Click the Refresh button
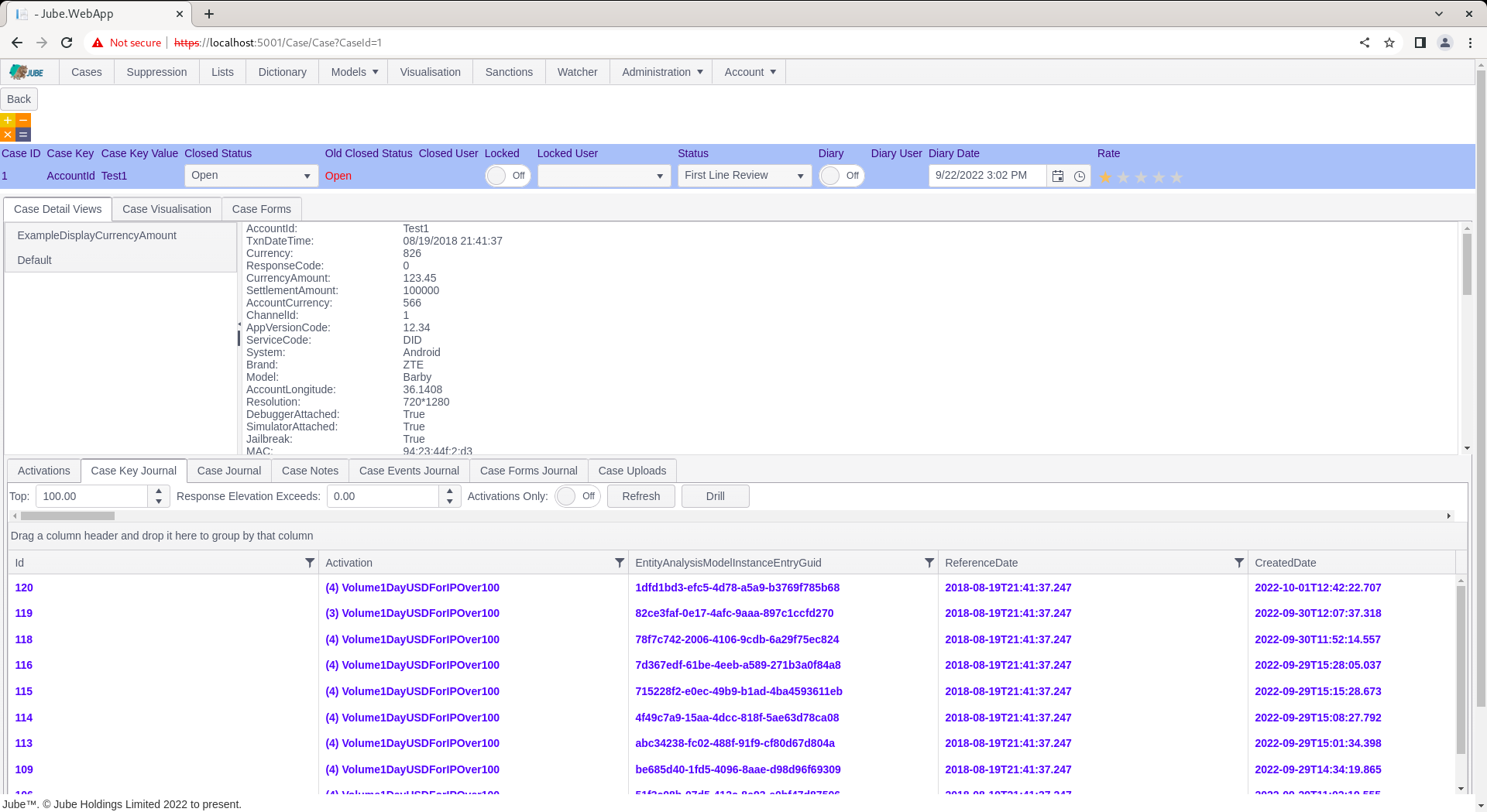 click(641, 496)
